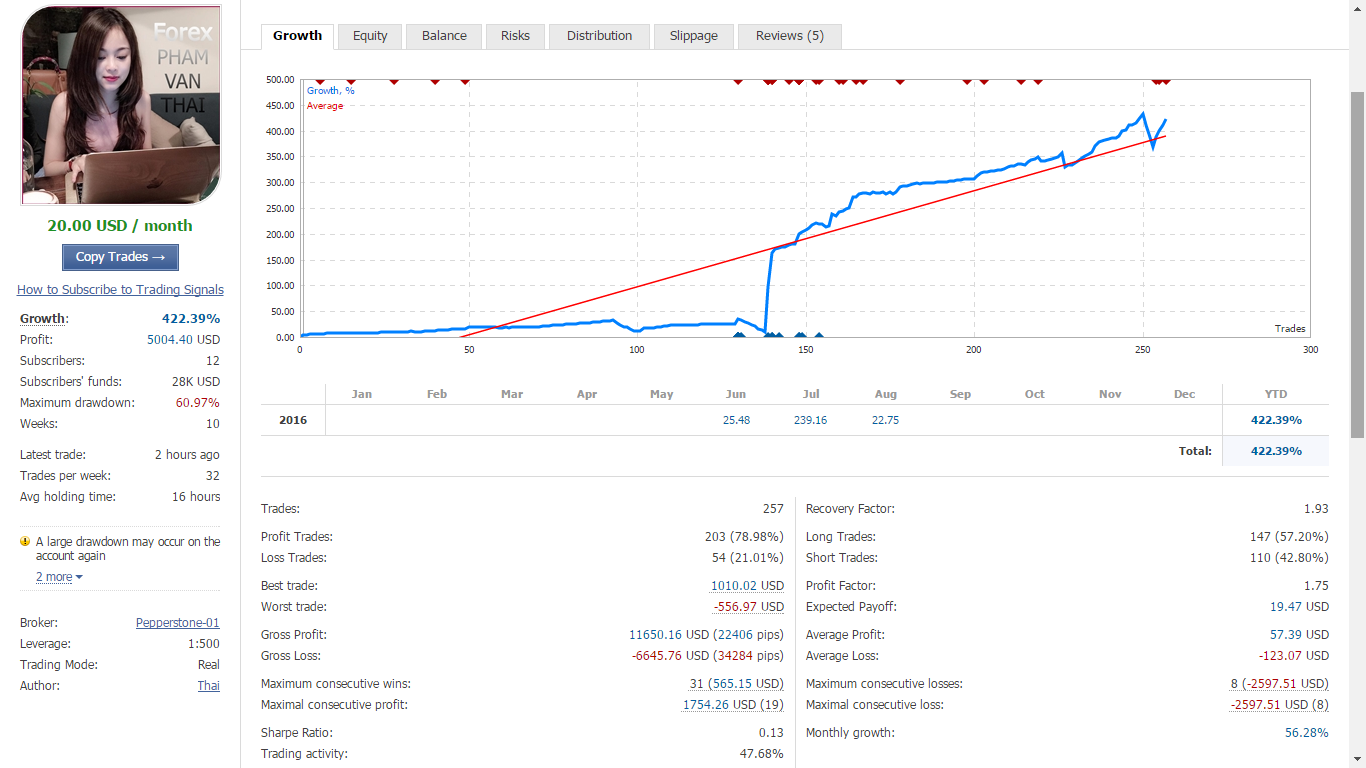Open the Reviews (5) tab
This screenshot has width=1366, height=768.
pyautogui.click(x=789, y=36)
